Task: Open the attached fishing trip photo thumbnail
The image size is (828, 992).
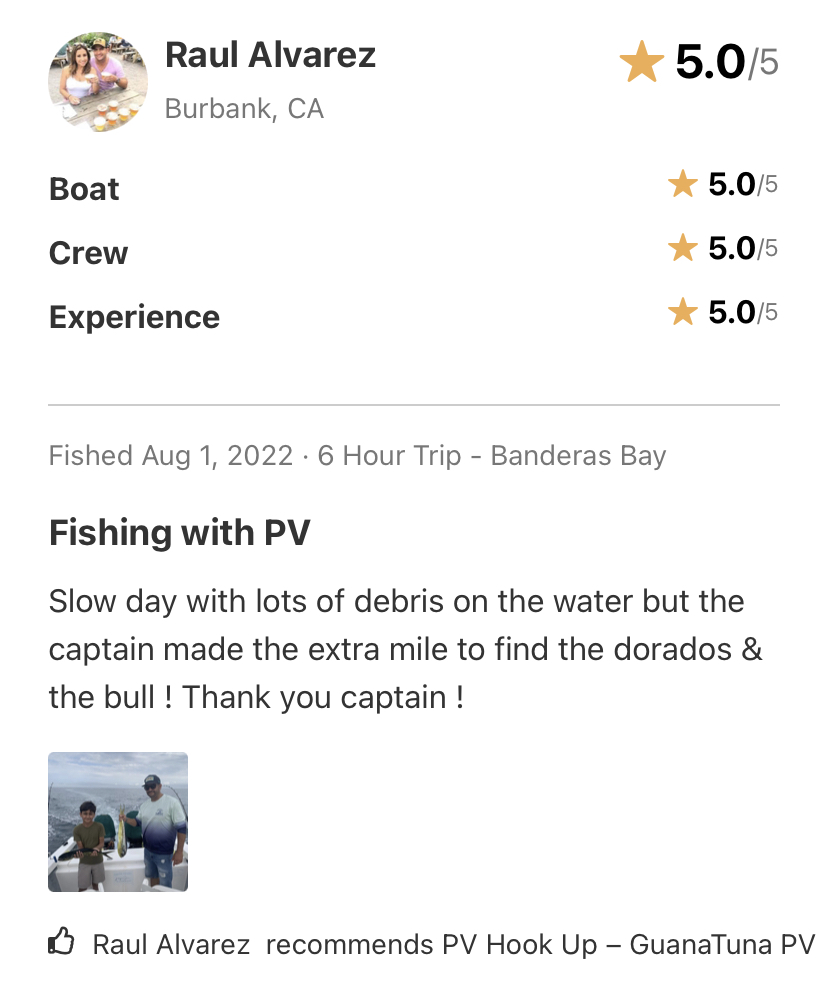Action: pyautogui.click(x=118, y=822)
